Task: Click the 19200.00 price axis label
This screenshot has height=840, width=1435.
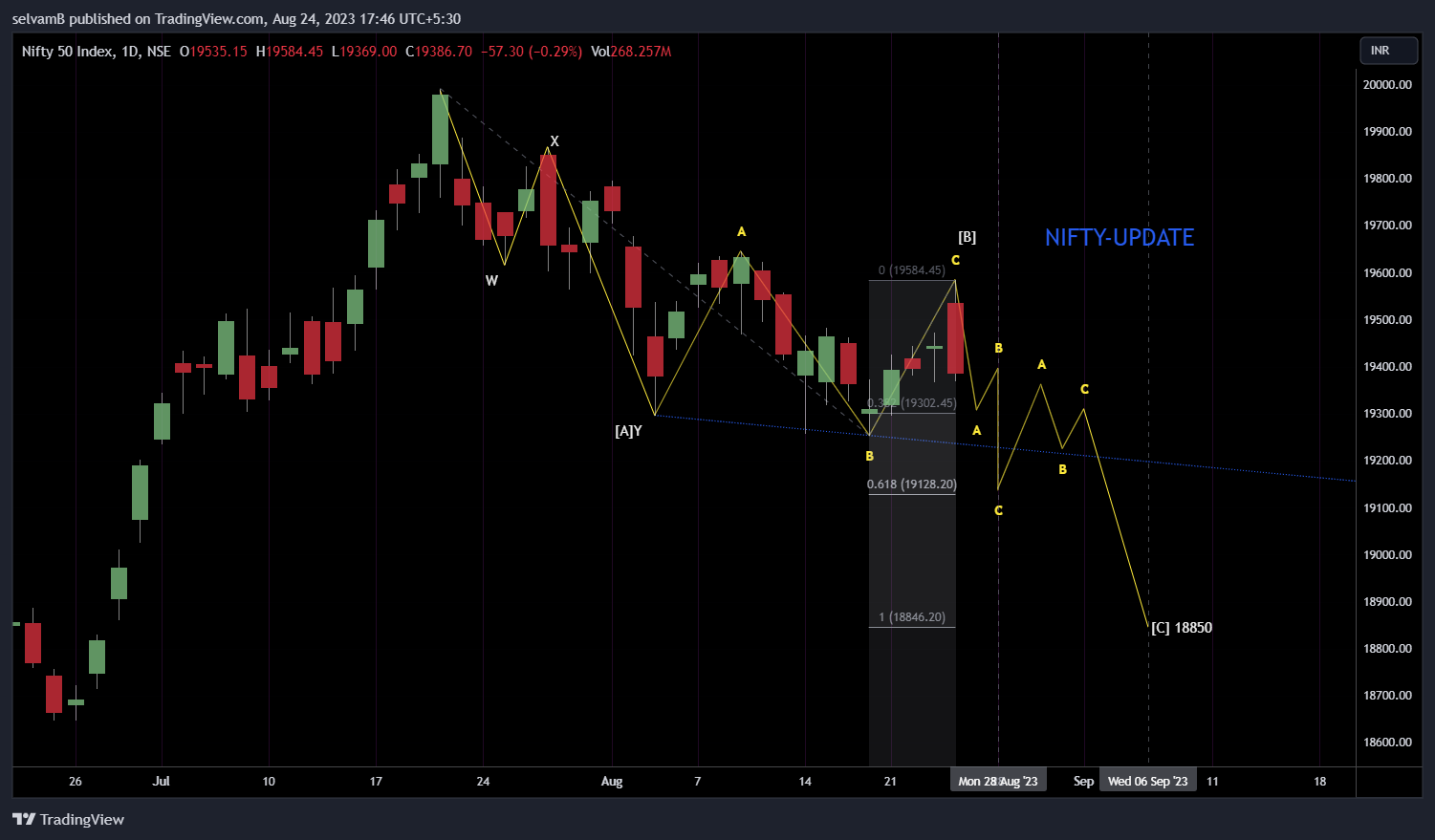Action: coord(1387,461)
